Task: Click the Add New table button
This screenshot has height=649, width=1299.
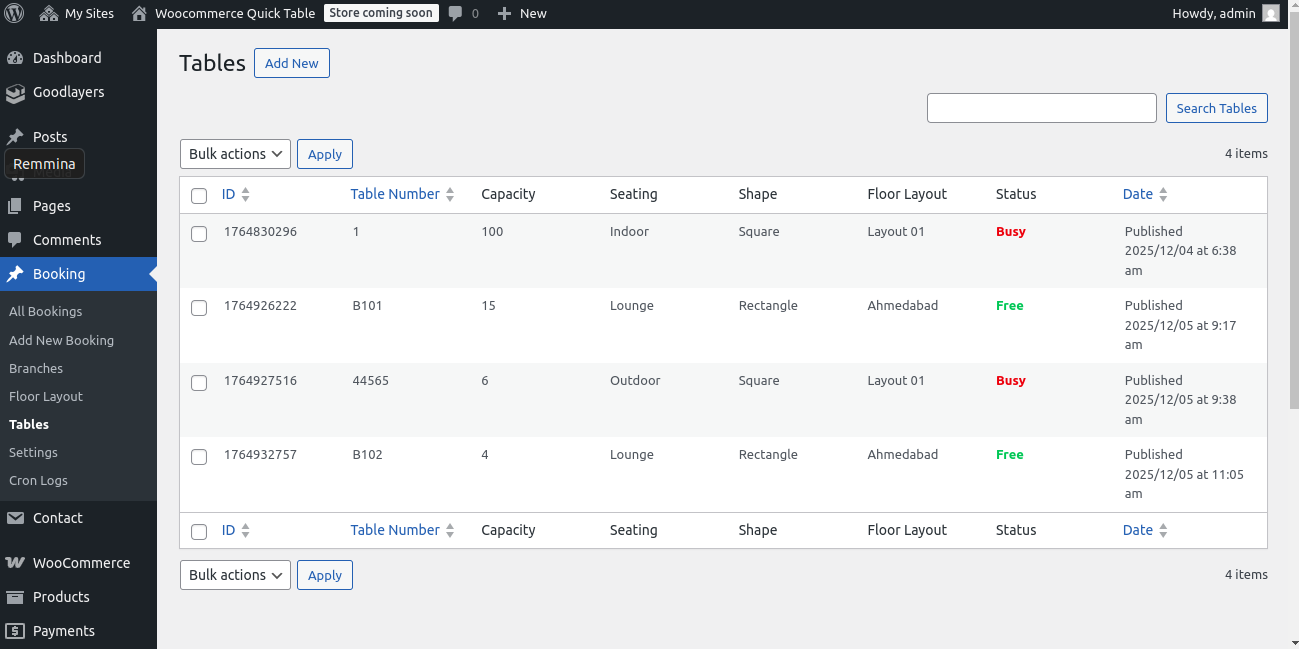Action: pos(292,63)
